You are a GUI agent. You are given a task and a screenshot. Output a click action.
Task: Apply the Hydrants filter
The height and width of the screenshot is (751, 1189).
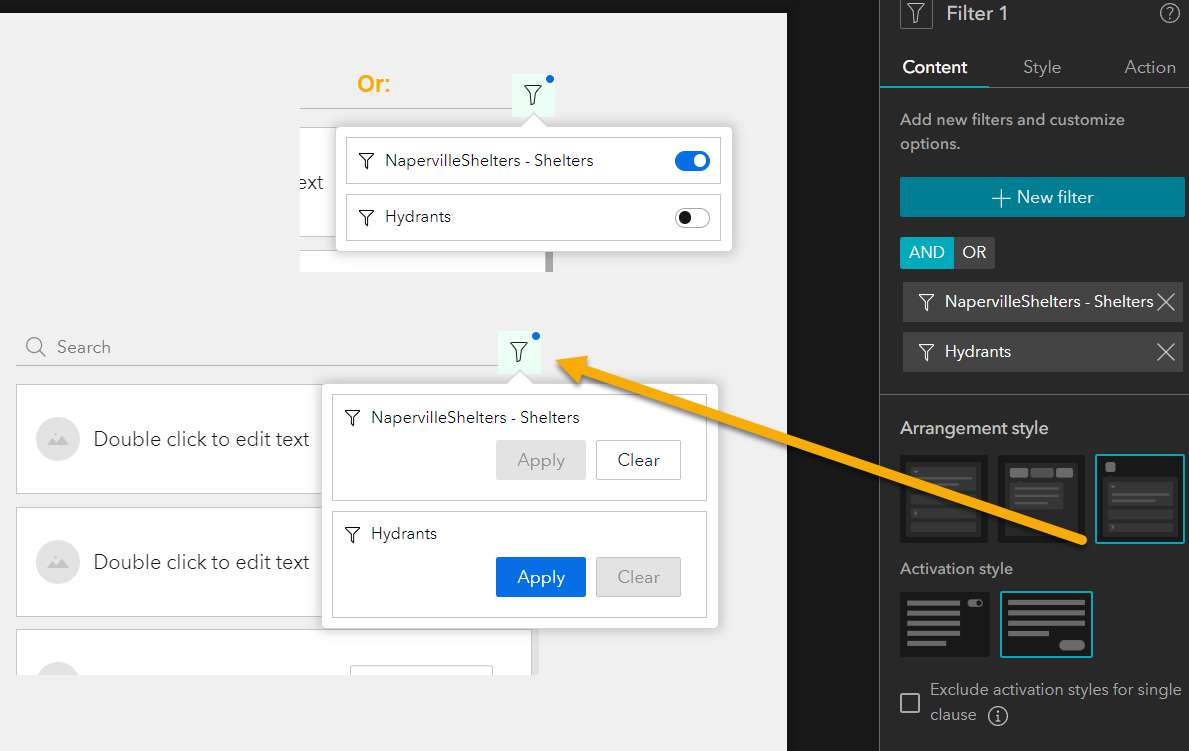coord(541,577)
